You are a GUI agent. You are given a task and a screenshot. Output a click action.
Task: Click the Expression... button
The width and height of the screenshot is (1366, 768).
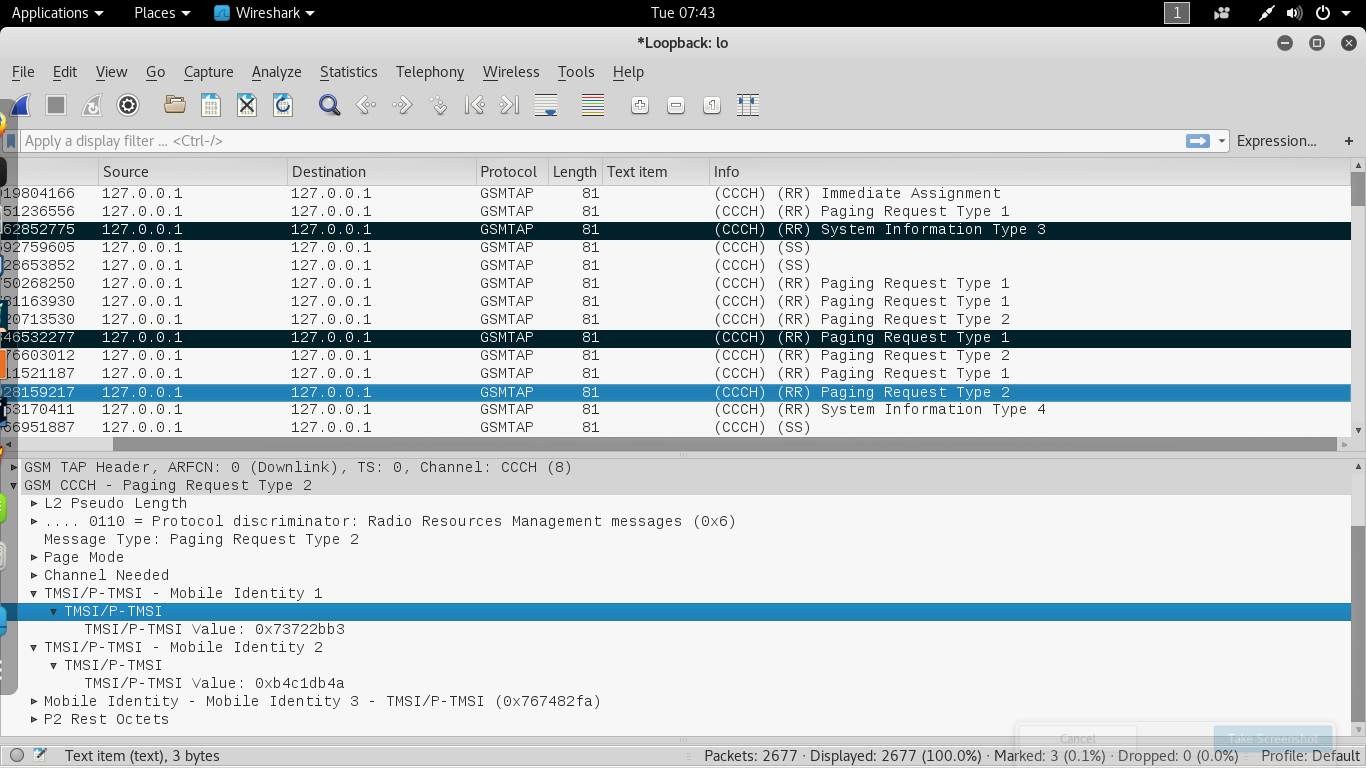1276,141
